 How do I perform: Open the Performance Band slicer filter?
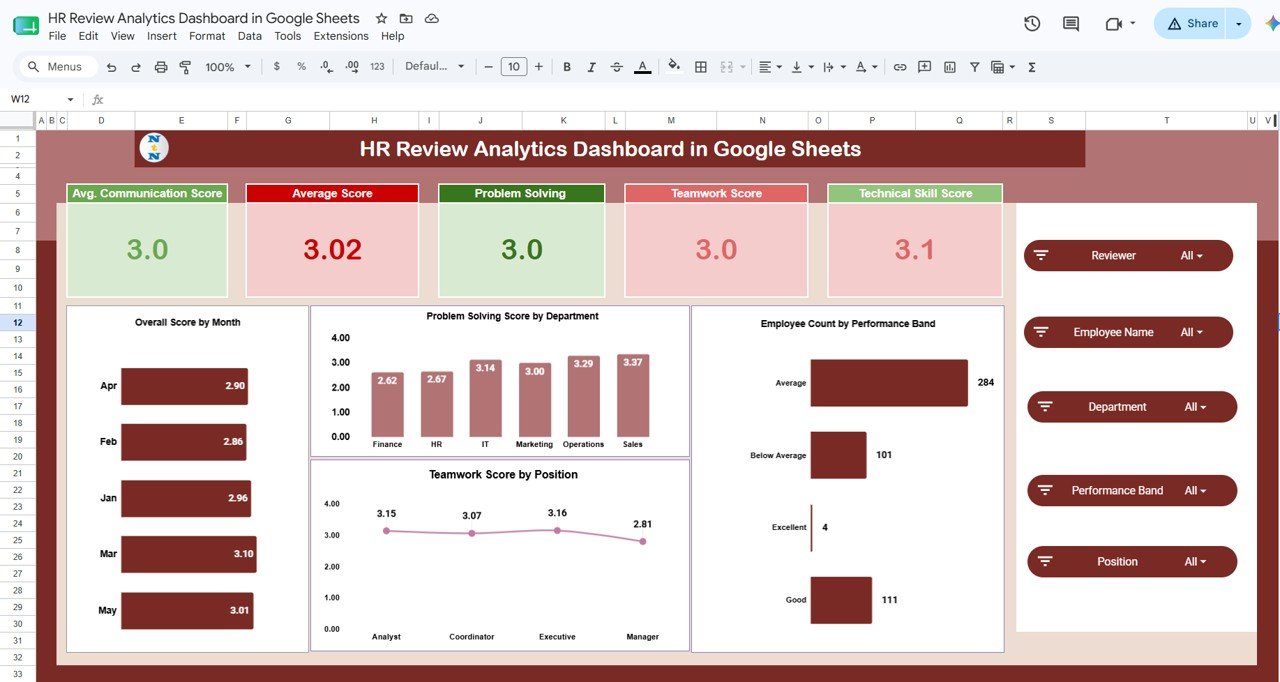click(x=1132, y=490)
